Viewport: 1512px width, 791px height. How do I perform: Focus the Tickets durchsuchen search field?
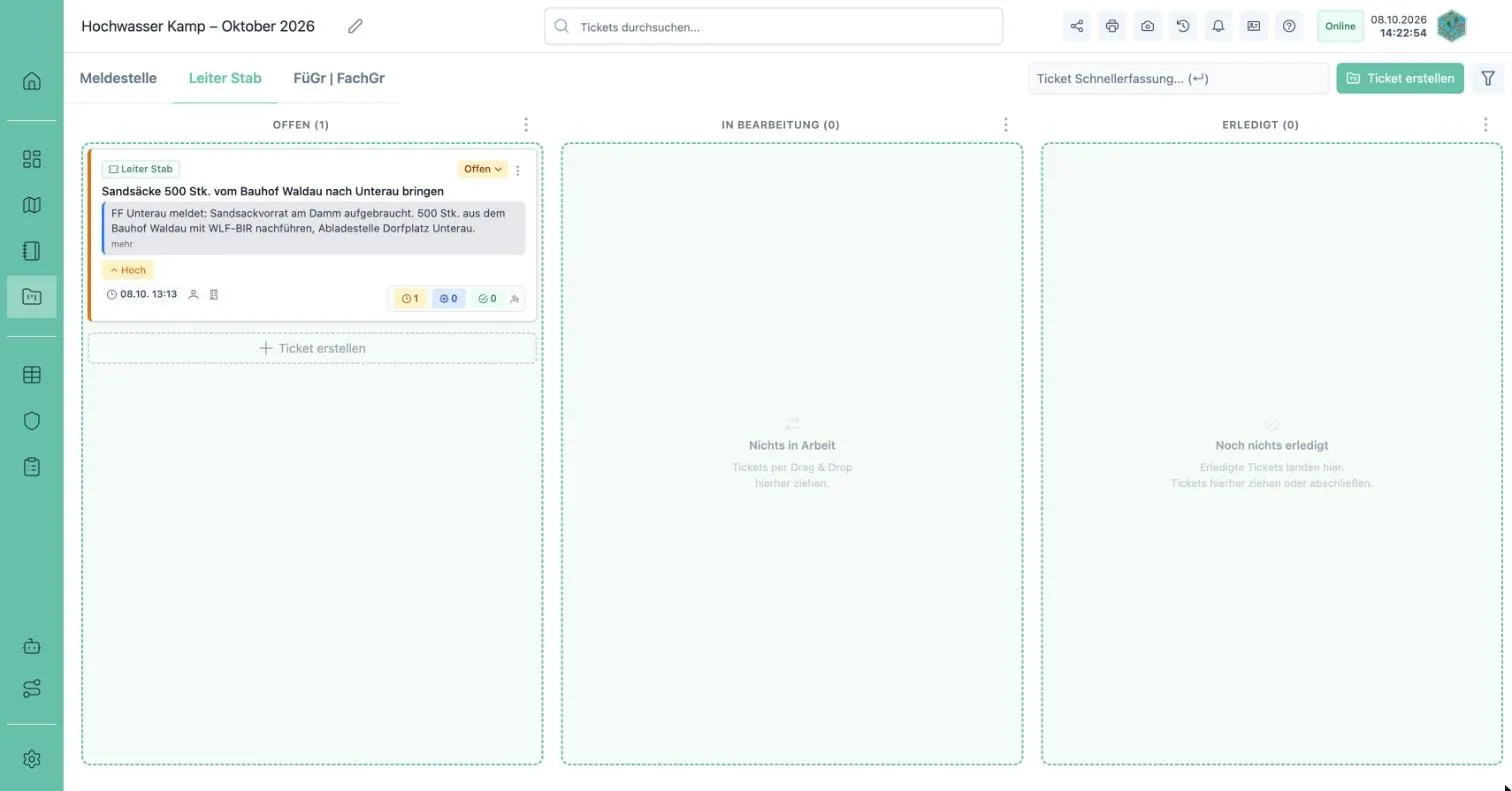click(774, 27)
